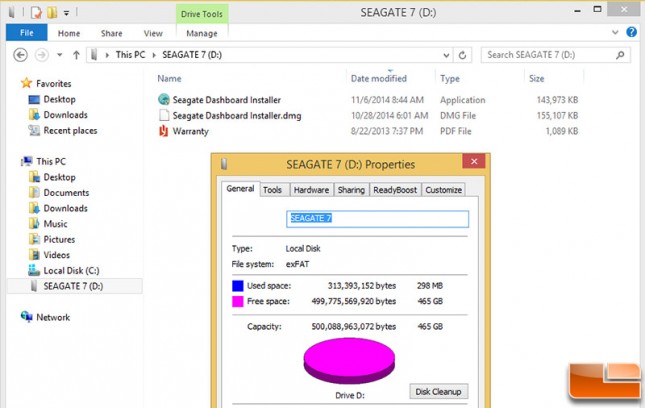Switch to the Share ribbon tab
The height and width of the screenshot is (408, 645).
point(111,33)
